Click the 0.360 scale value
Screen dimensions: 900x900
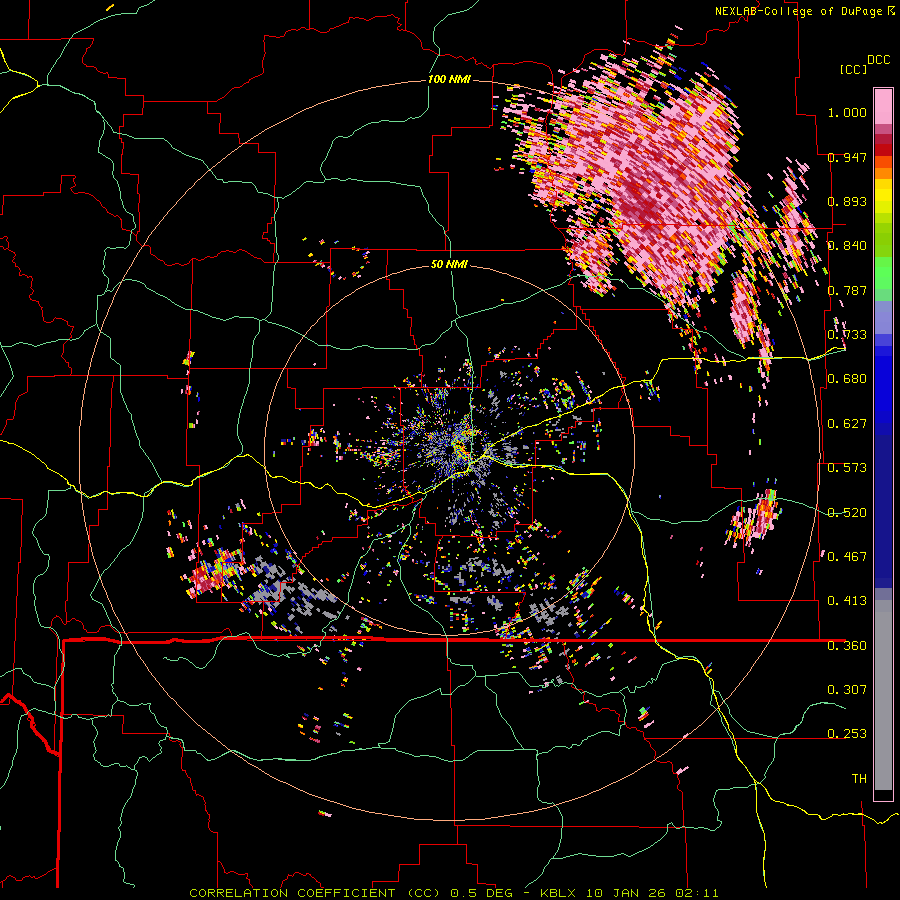click(847, 646)
